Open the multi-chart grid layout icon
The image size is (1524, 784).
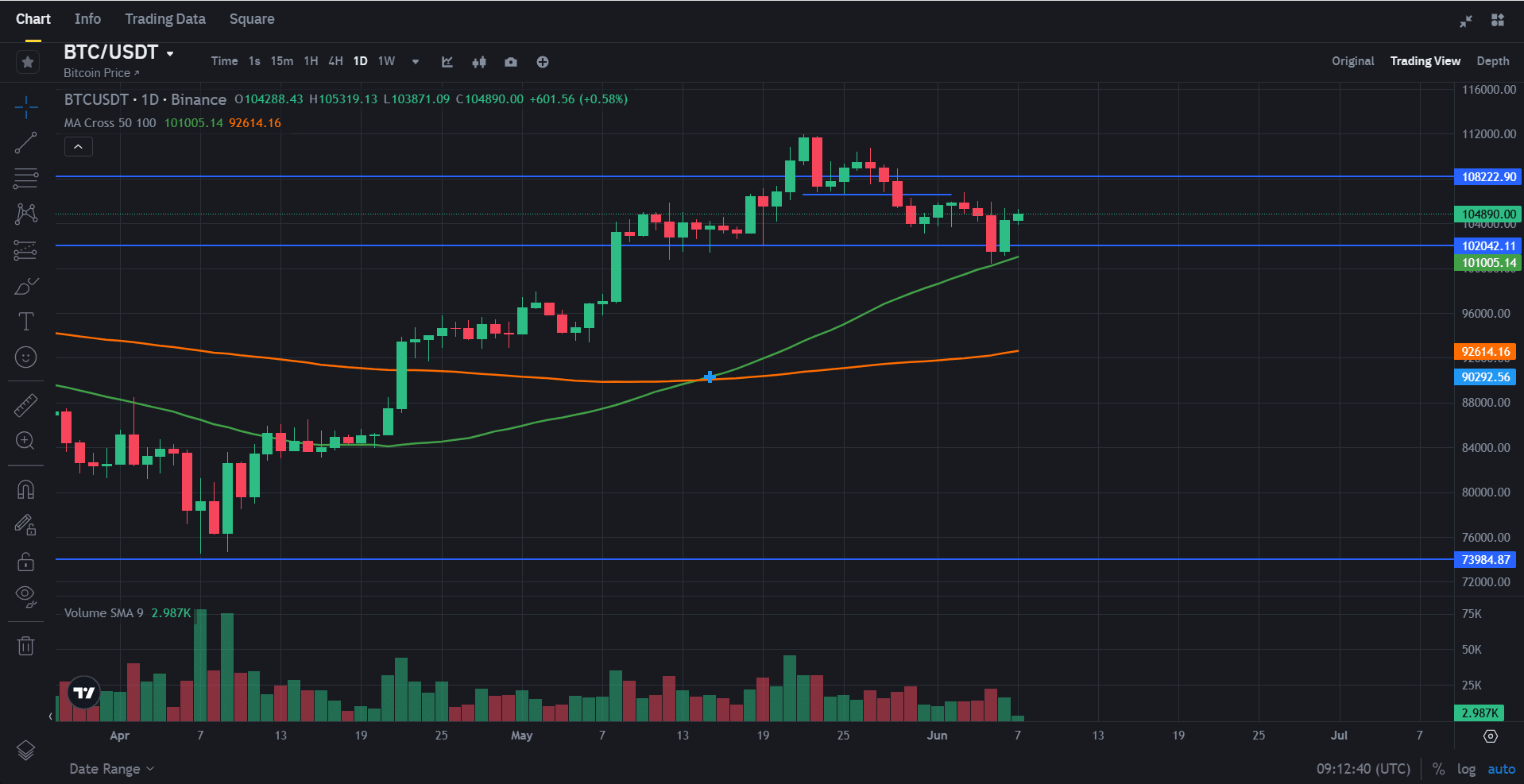(x=1498, y=21)
